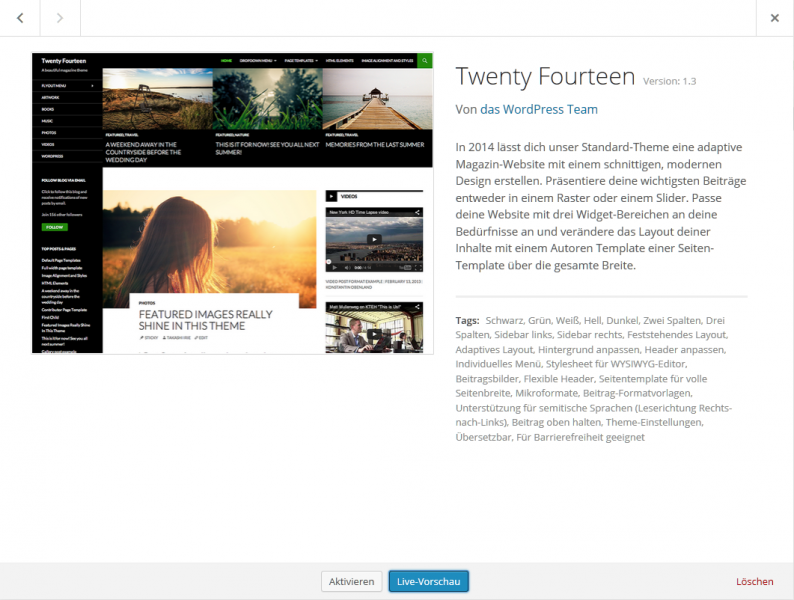The width and height of the screenshot is (794, 600).
Task: Delete theme via Löschen link
Action: tap(754, 581)
